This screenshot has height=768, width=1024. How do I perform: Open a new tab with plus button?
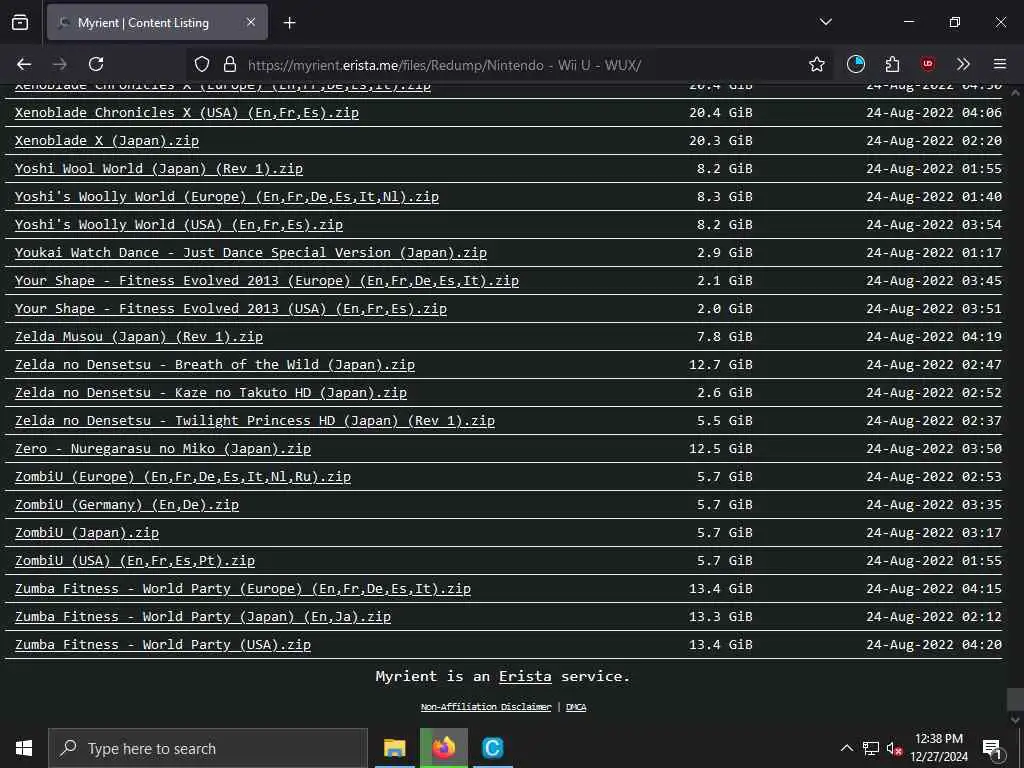(289, 23)
